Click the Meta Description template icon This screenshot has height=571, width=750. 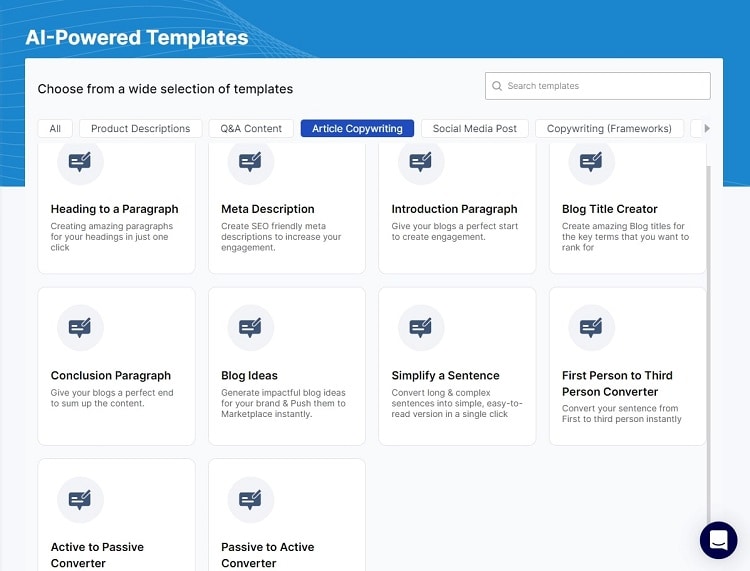(251, 162)
